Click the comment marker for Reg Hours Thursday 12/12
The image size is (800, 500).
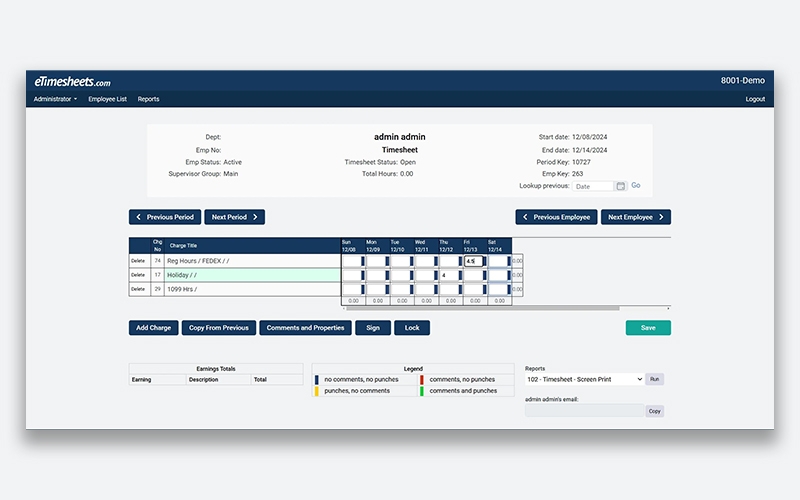point(460,261)
